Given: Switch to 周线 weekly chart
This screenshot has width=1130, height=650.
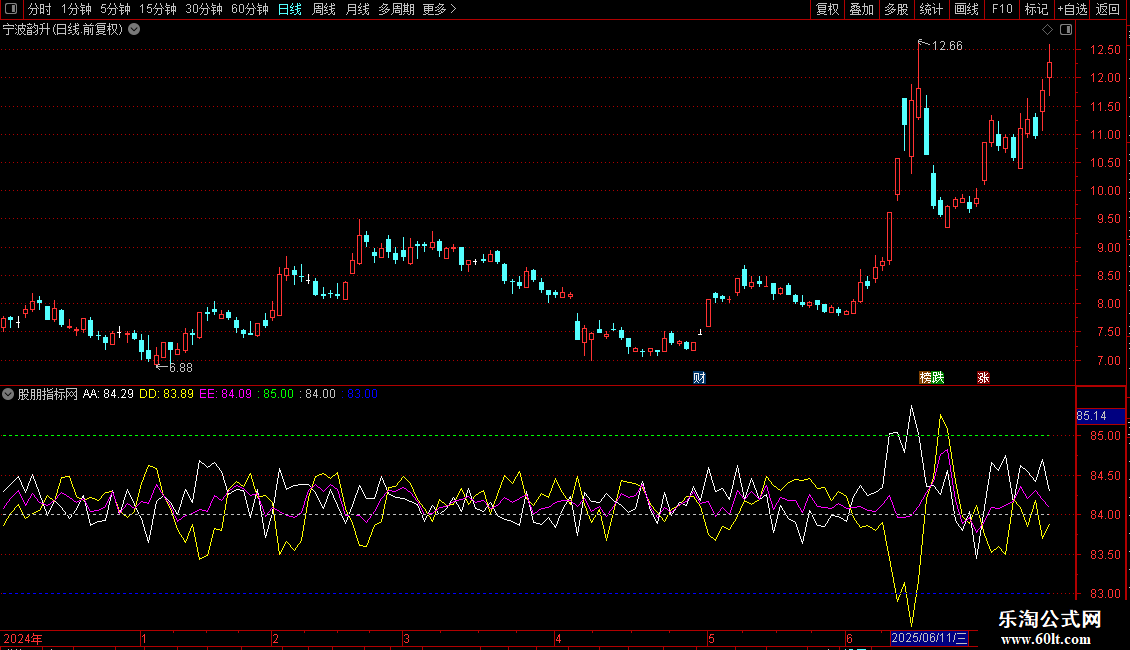Looking at the screenshot, I should pos(324,9).
